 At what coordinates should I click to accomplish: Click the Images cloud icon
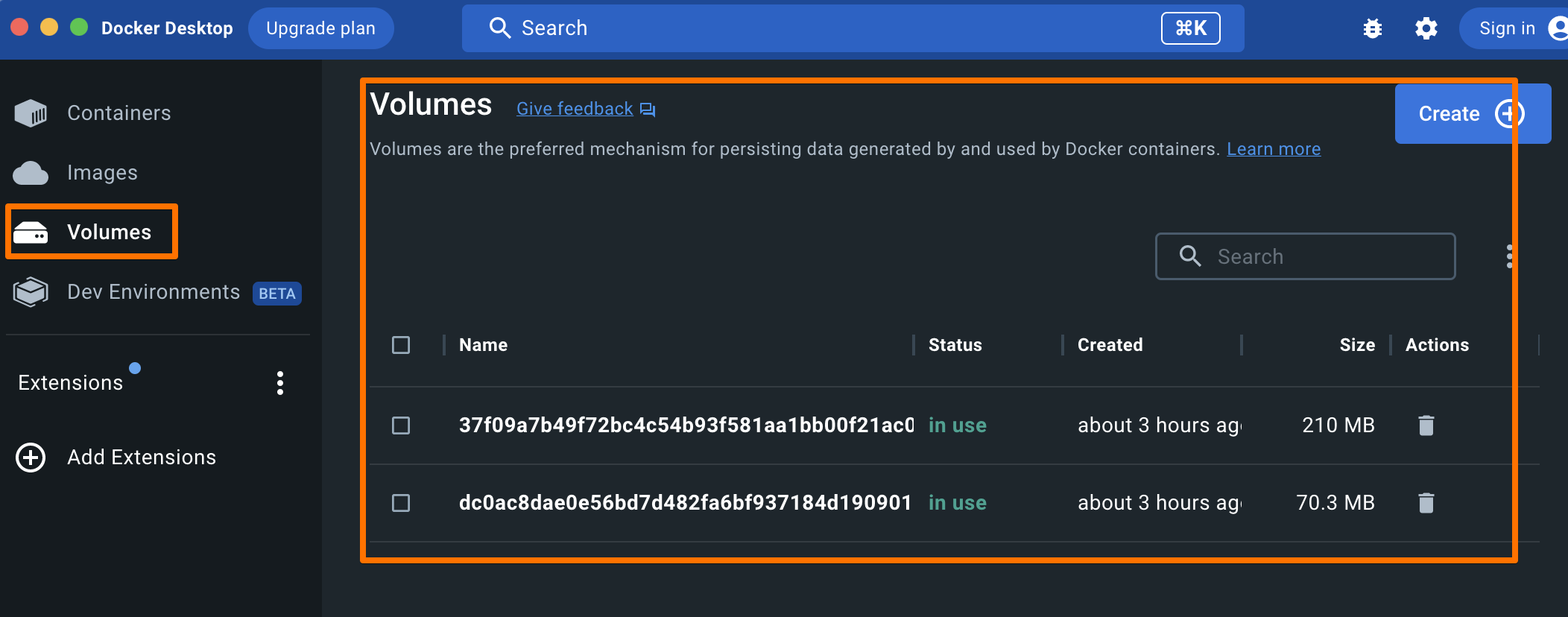pyautogui.click(x=31, y=173)
